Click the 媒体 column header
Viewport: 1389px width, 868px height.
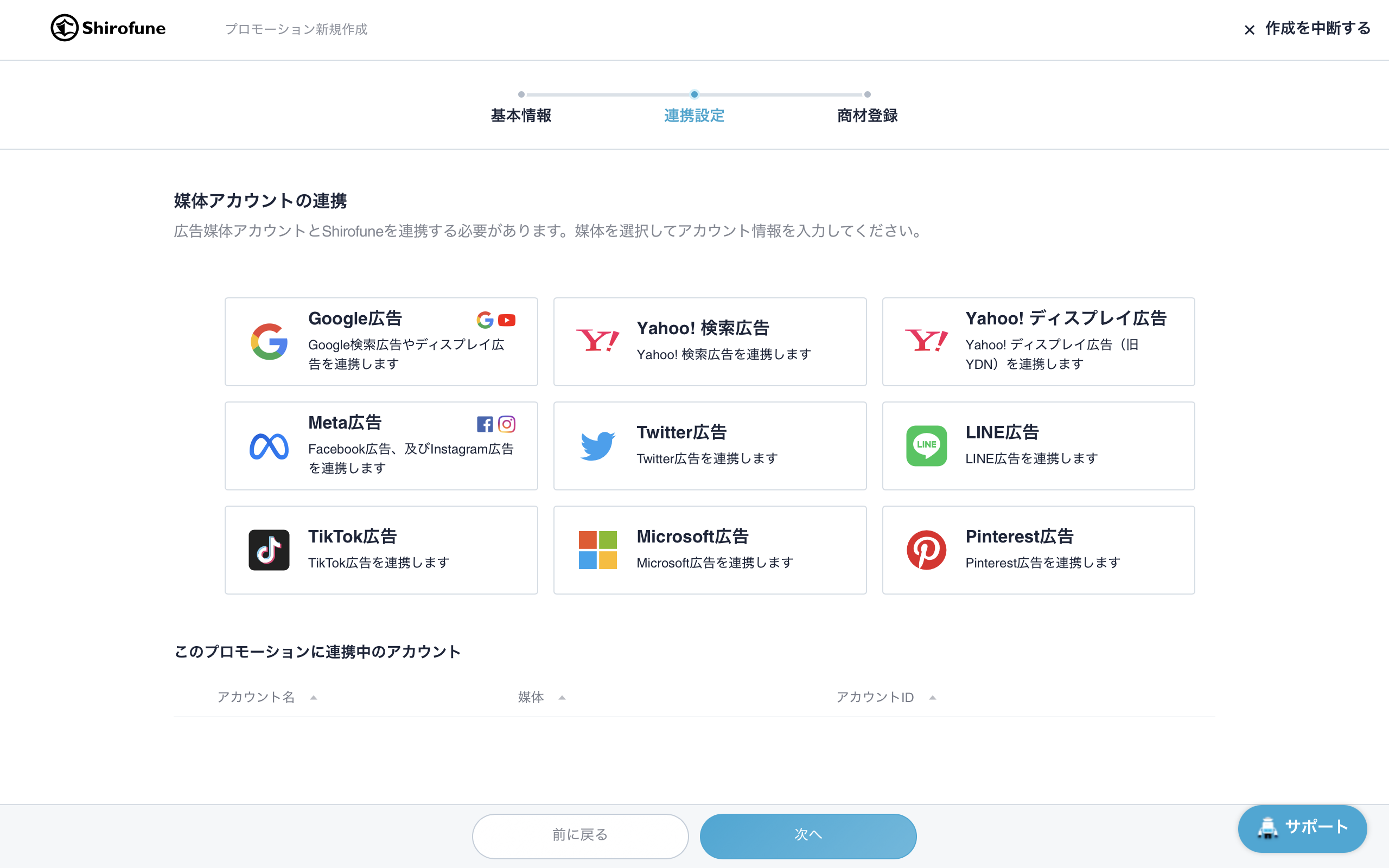(531, 697)
